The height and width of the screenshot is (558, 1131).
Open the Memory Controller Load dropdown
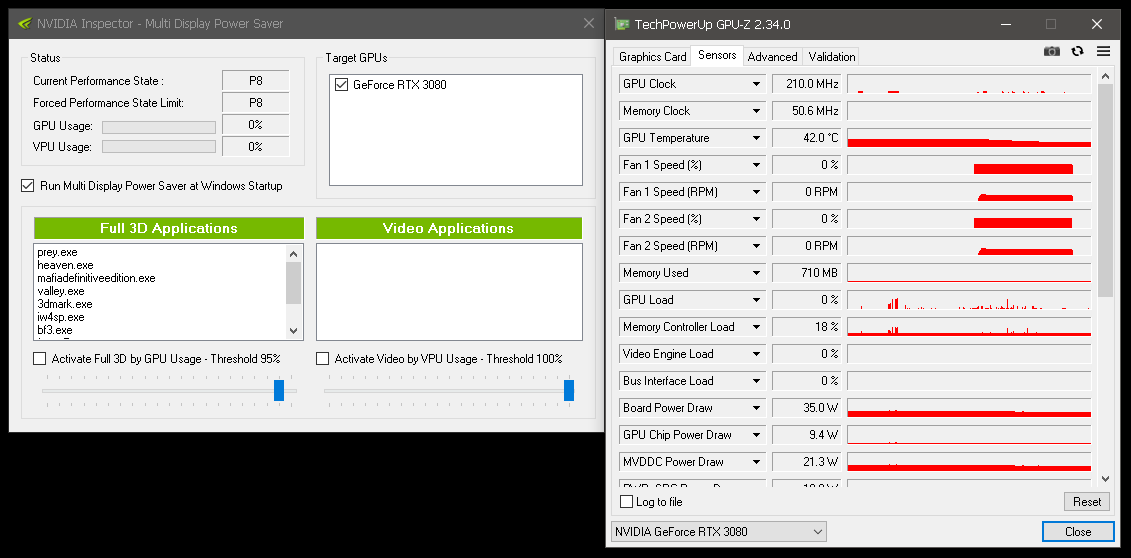click(756, 327)
